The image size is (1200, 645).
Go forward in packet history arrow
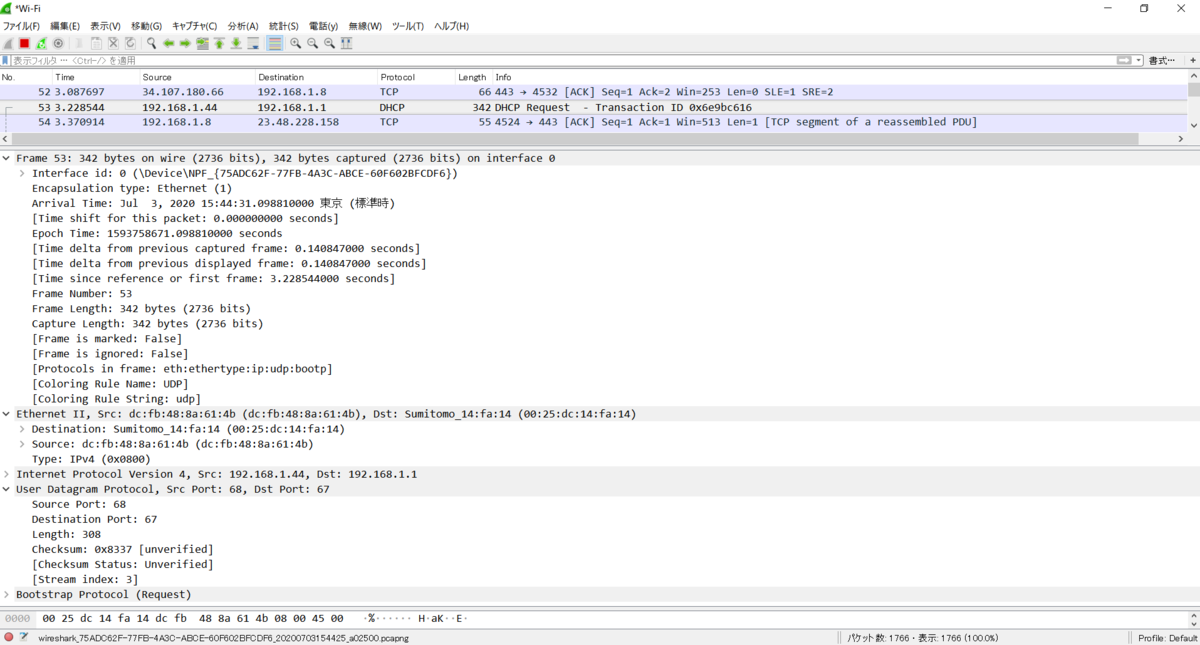(x=185, y=43)
